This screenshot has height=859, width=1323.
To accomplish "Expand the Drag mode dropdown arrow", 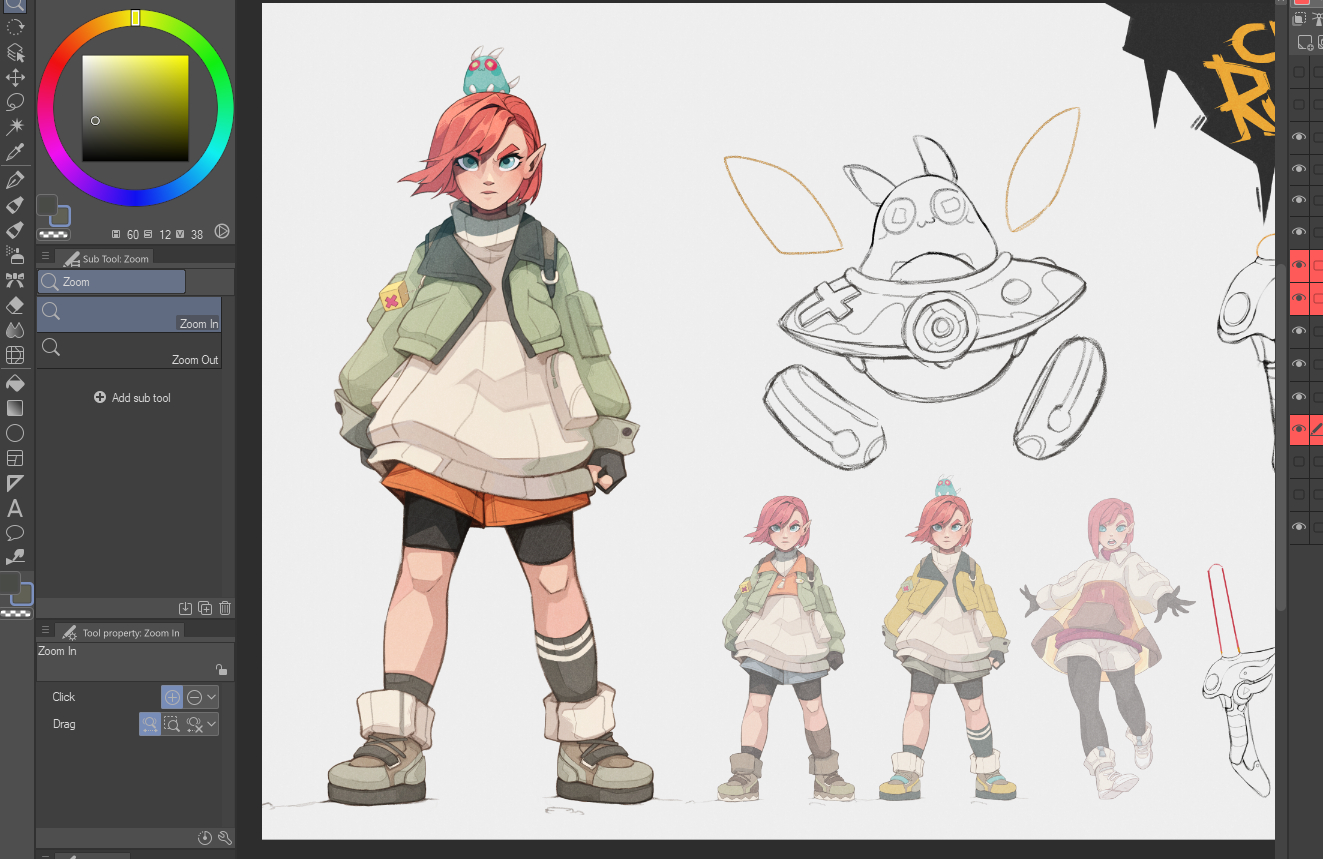I will (x=211, y=724).
